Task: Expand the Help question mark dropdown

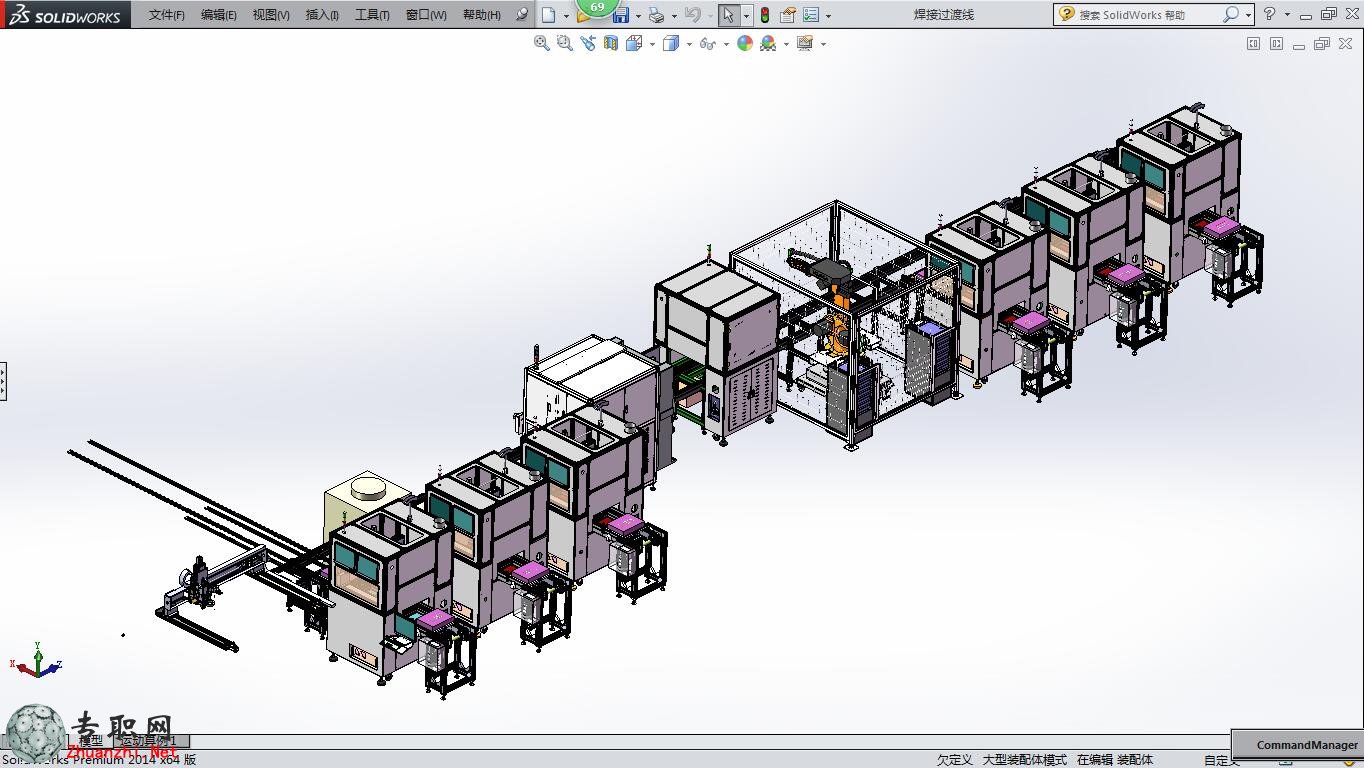Action: pyautogui.click(x=1287, y=15)
